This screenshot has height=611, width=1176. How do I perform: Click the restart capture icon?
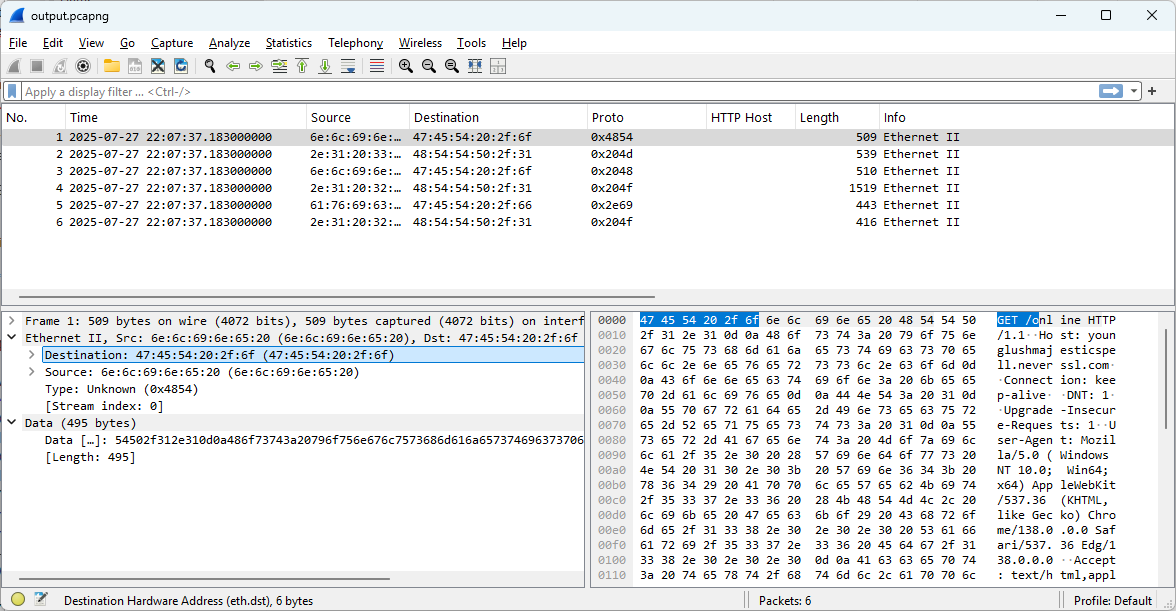(x=60, y=66)
